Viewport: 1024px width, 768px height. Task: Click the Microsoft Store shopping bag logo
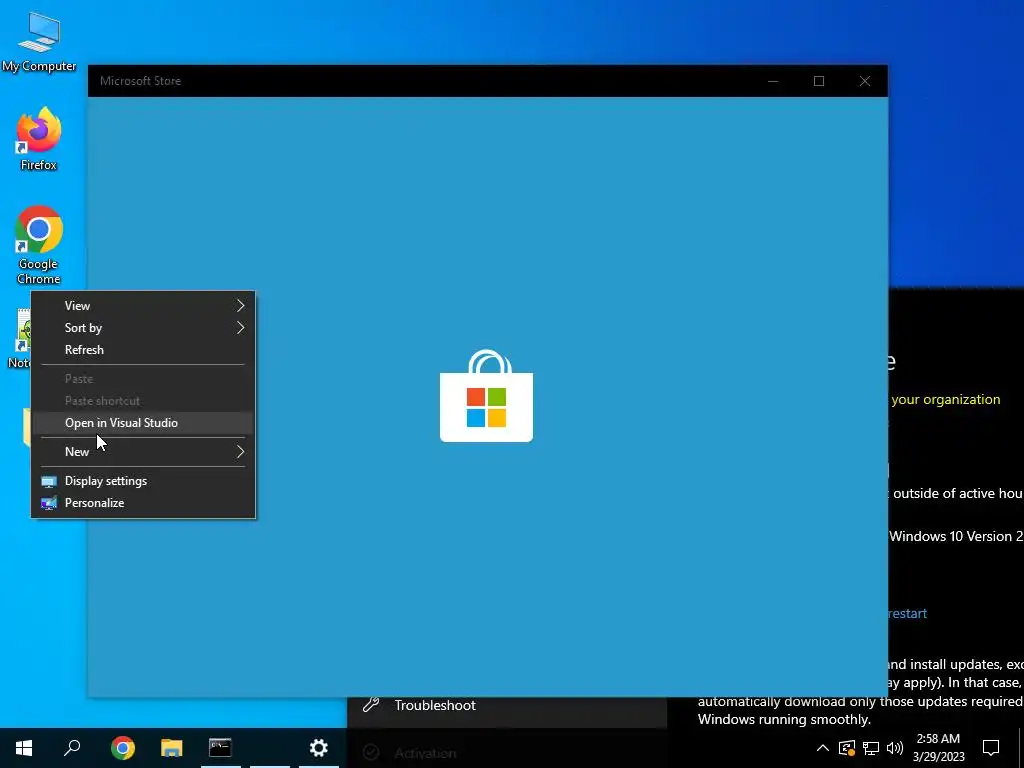(487, 396)
